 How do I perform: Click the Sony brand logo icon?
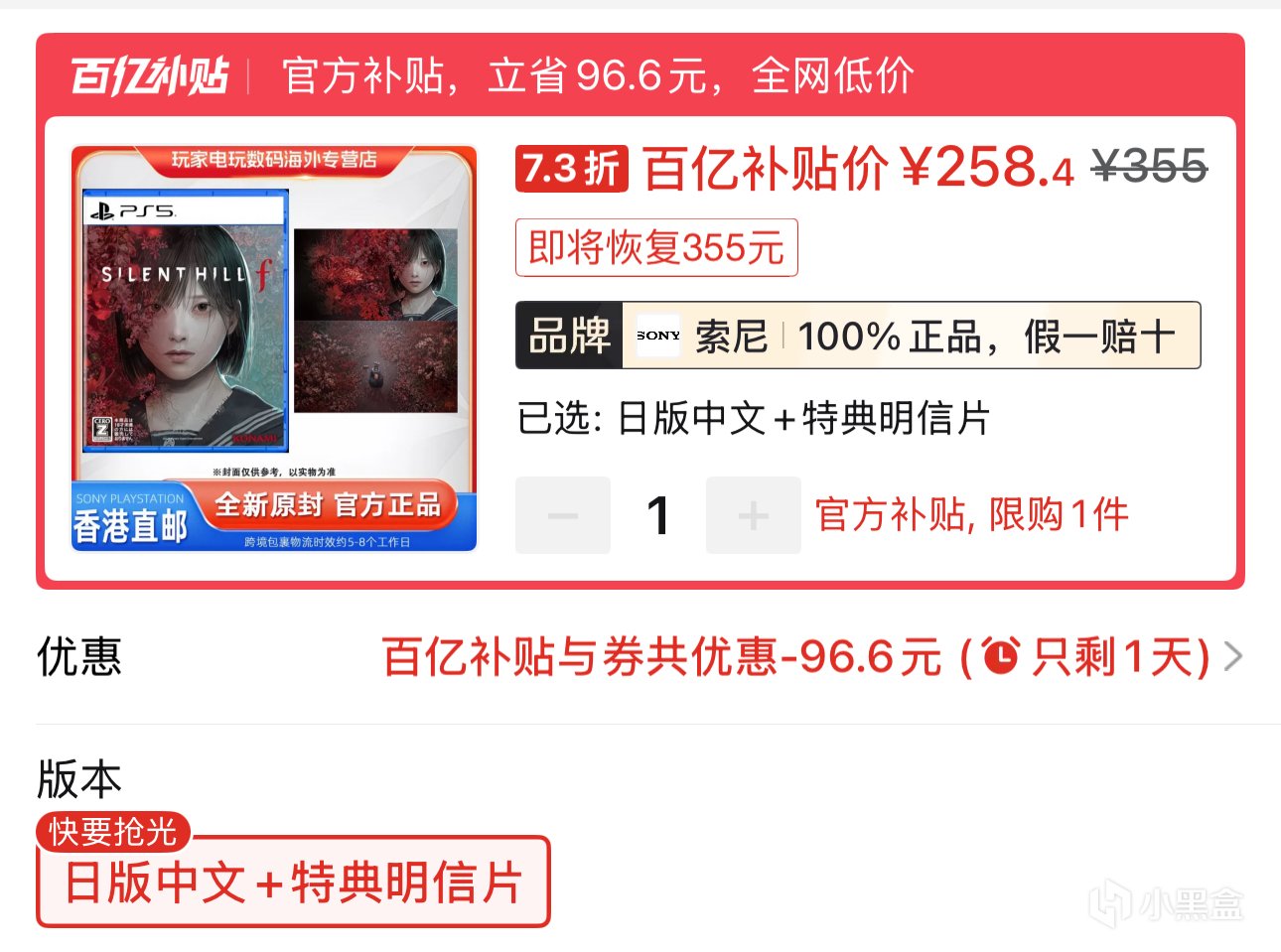[x=658, y=336]
